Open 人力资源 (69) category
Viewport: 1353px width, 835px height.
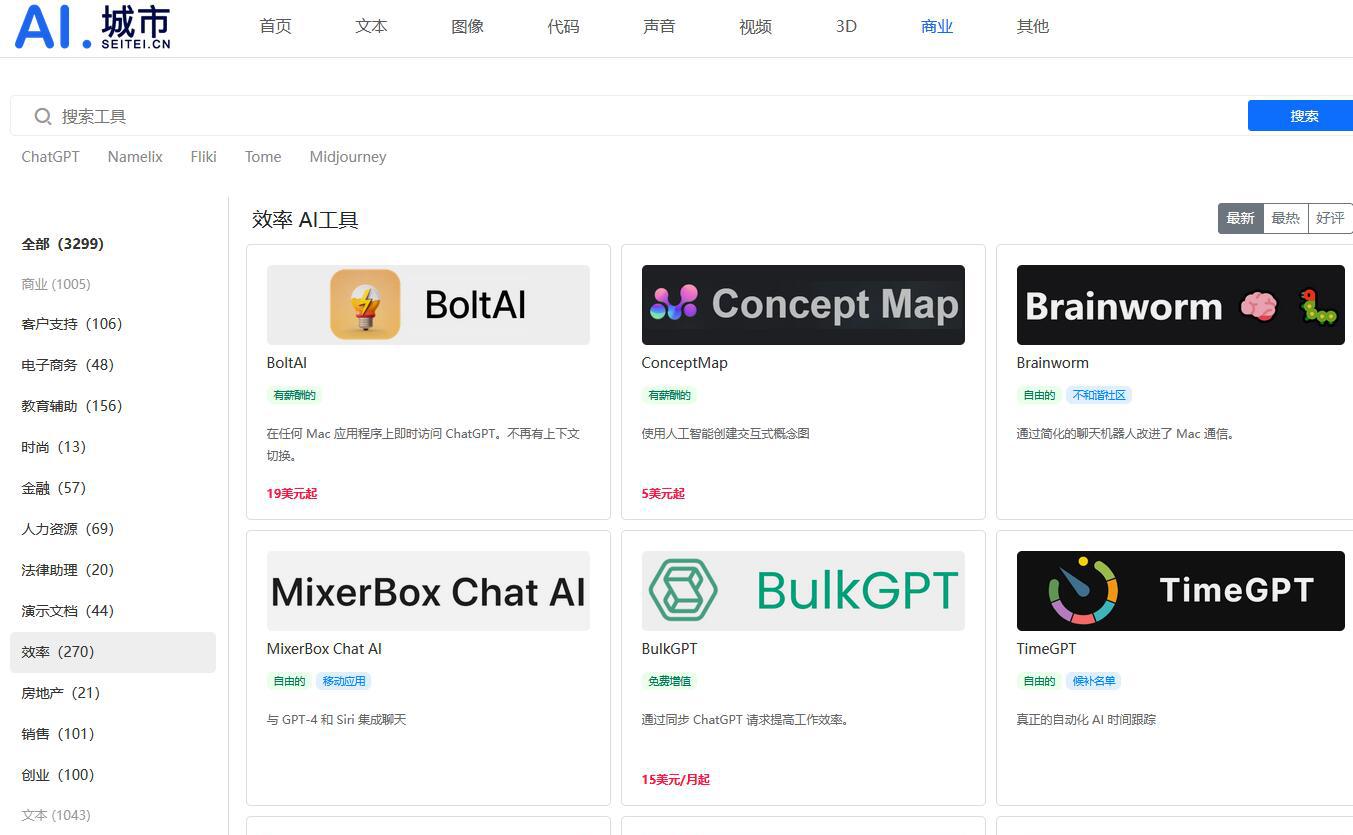67,529
